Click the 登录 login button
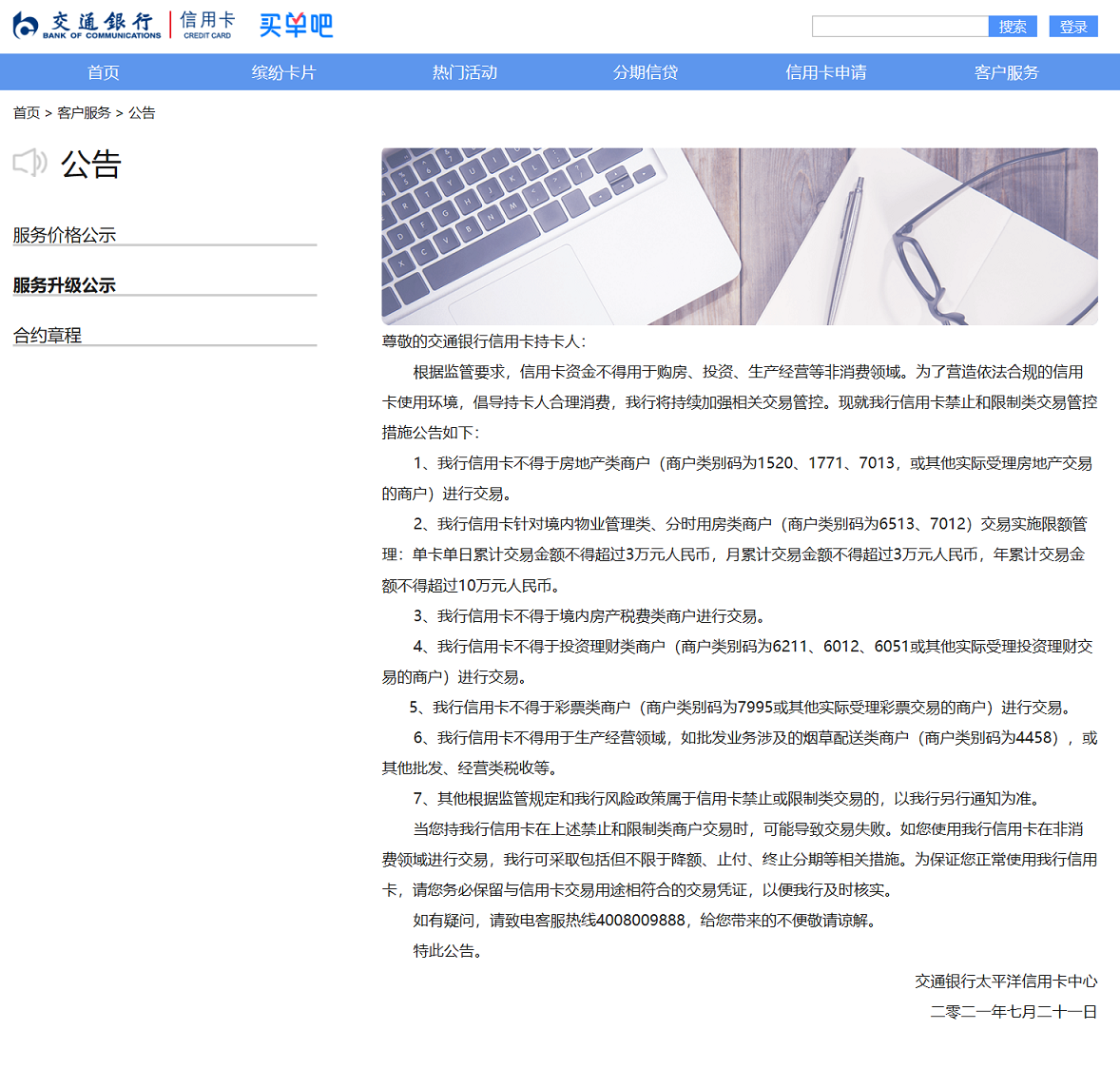This screenshot has height=1069, width=1120. pos(1072,27)
